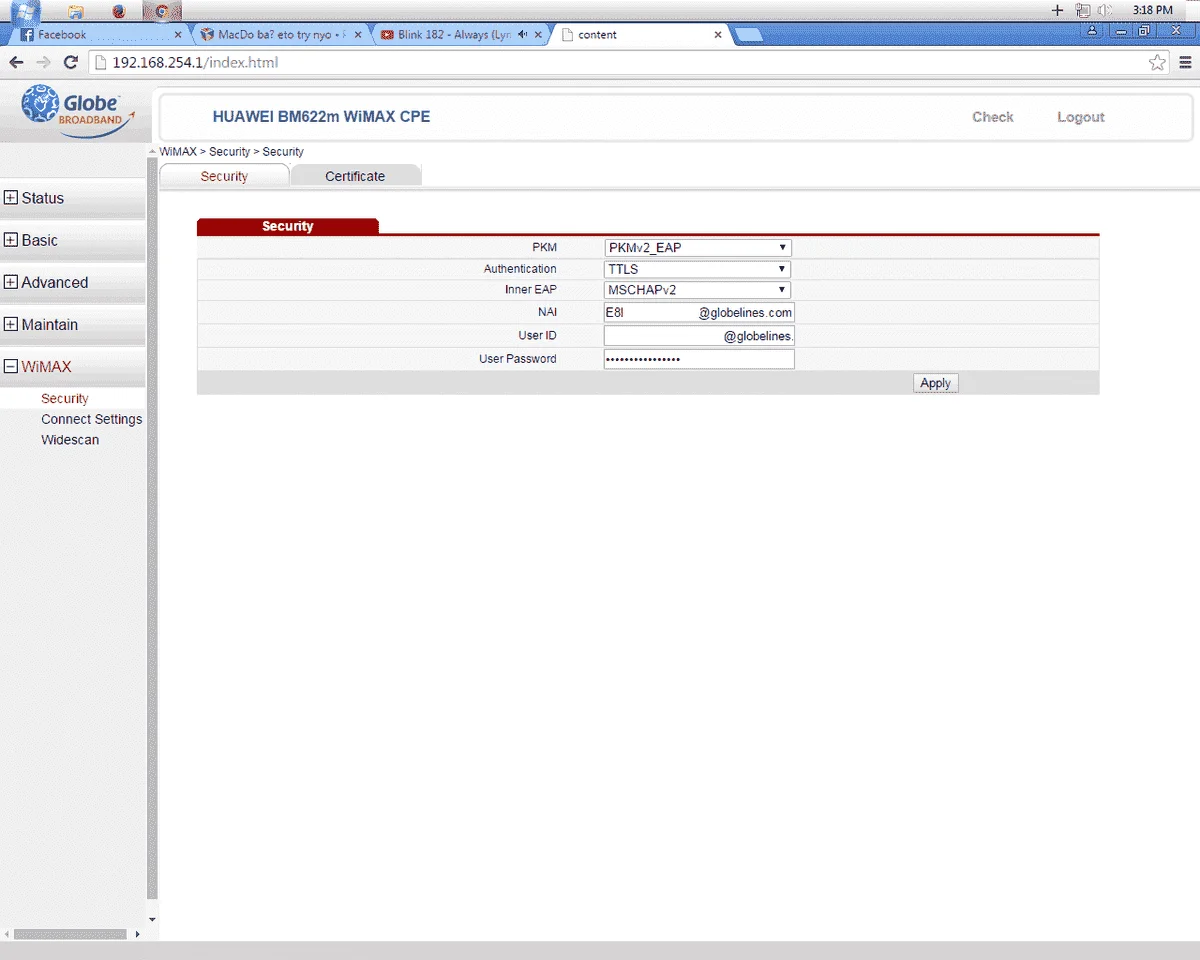Click the browser back arrow
The width and height of the screenshot is (1200, 960).
[x=16, y=62]
